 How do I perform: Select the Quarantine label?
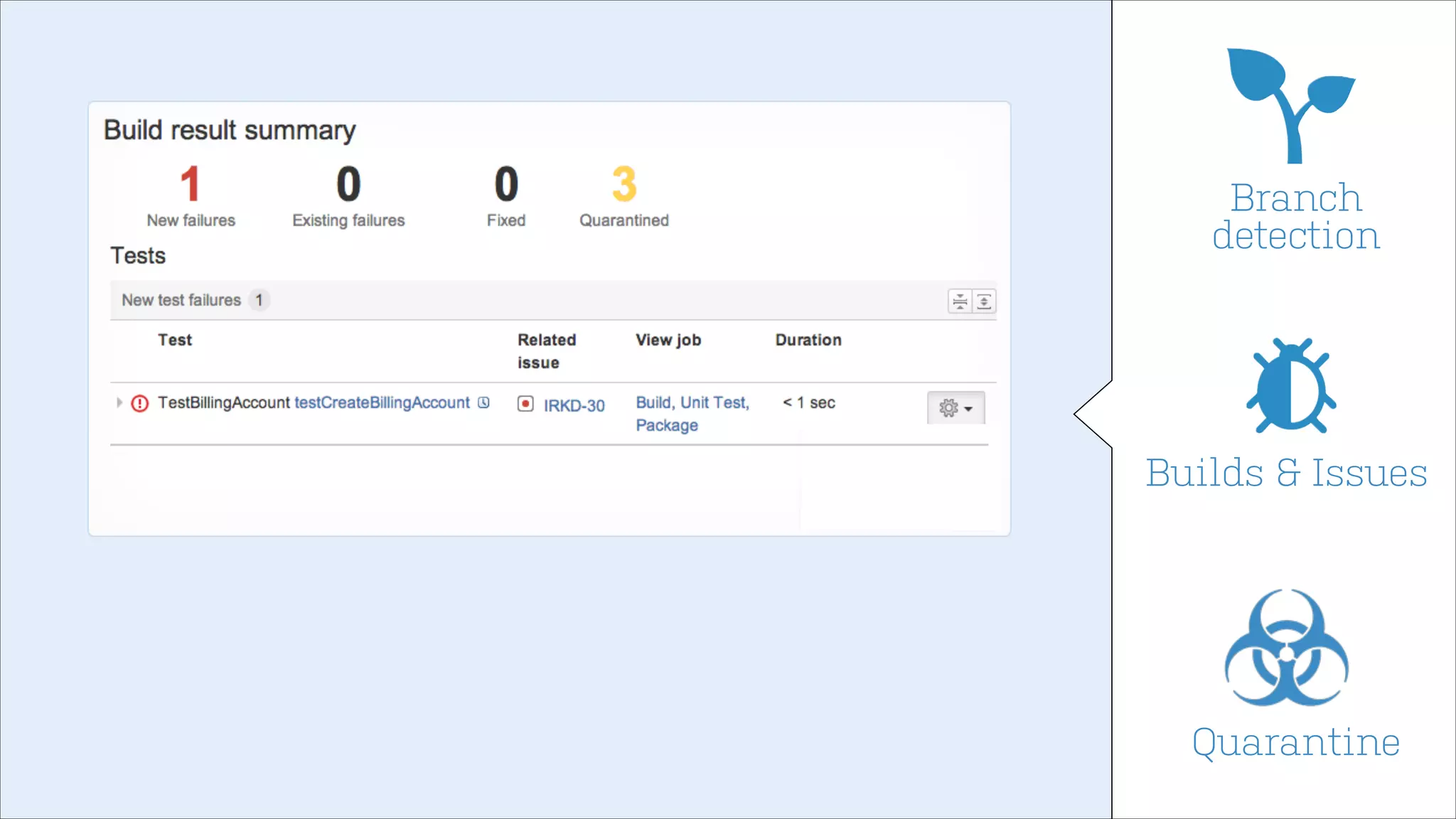point(1296,742)
